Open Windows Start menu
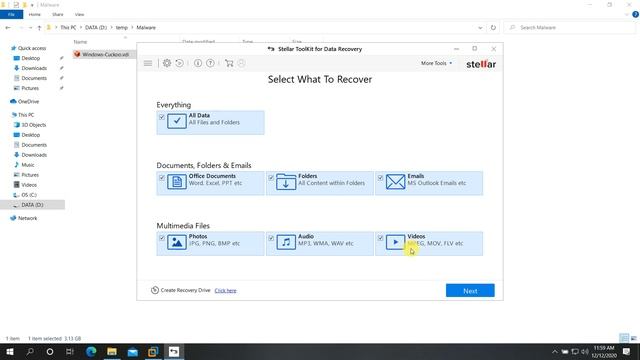 (10, 351)
